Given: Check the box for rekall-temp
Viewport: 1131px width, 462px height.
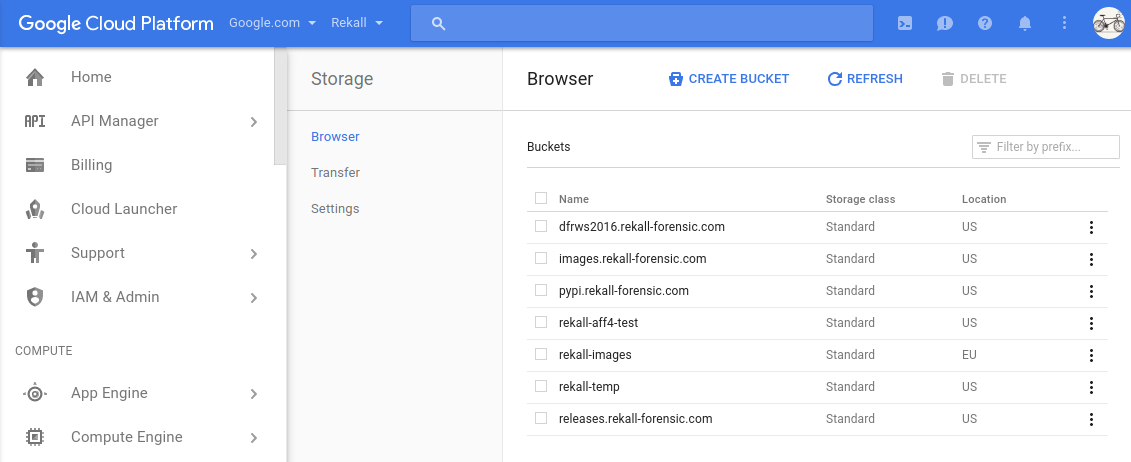Looking at the screenshot, I should 541,386.
